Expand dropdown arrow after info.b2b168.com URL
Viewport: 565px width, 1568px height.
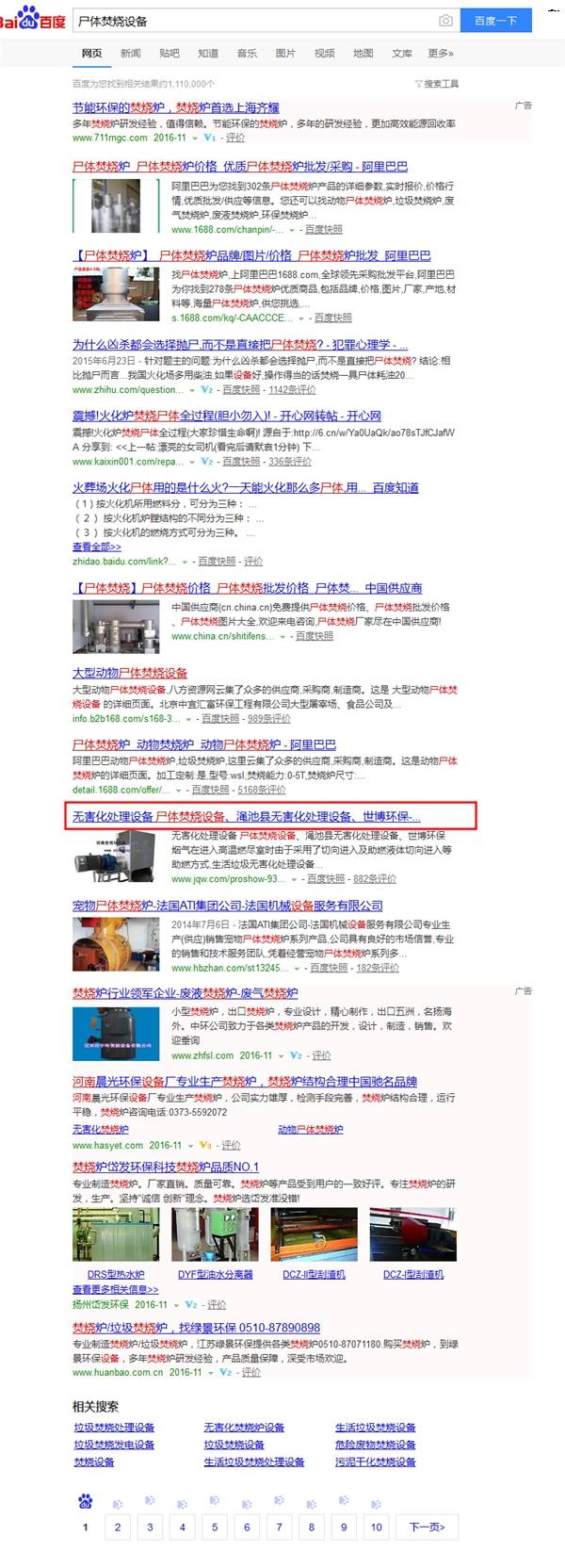click(x=188, y=719)
